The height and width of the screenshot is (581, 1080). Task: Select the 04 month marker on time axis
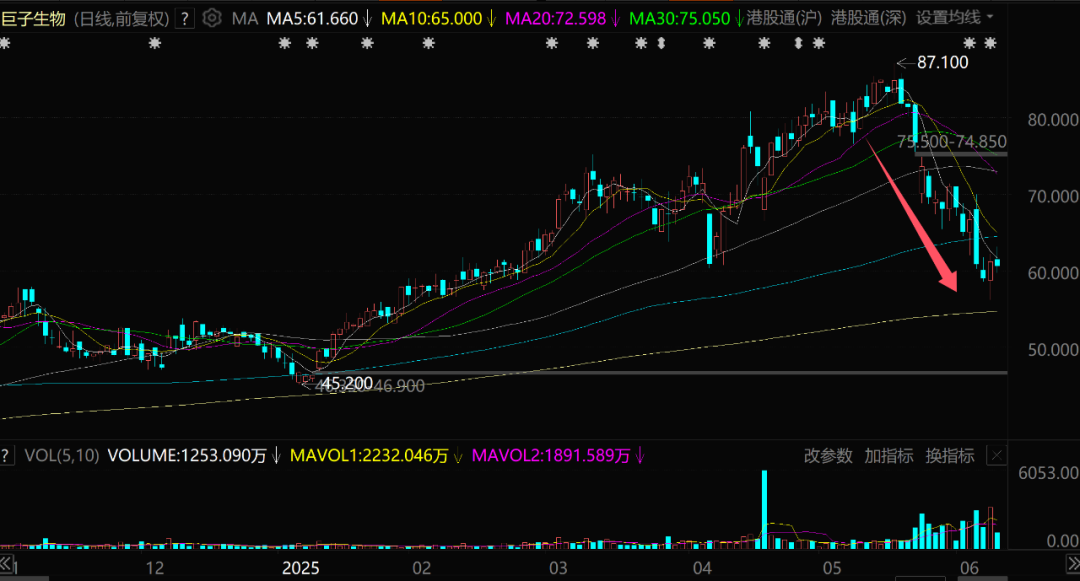[x=702, y=568]
